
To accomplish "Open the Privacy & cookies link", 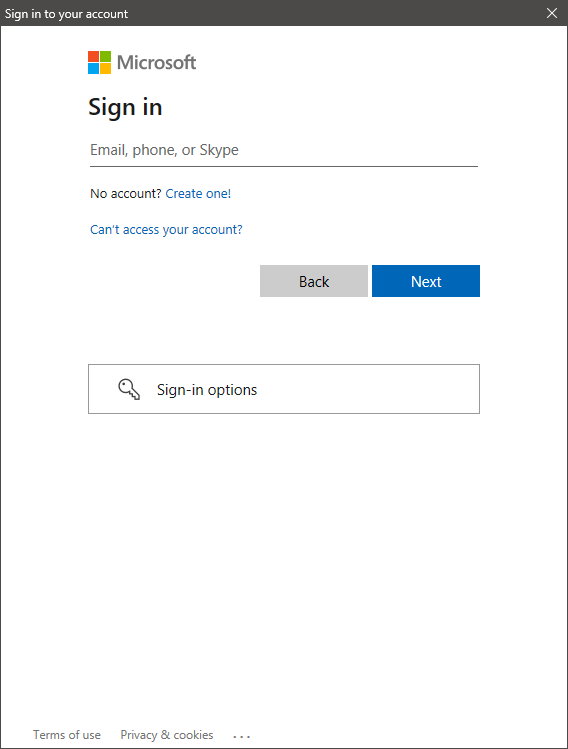I will [167, 735].
